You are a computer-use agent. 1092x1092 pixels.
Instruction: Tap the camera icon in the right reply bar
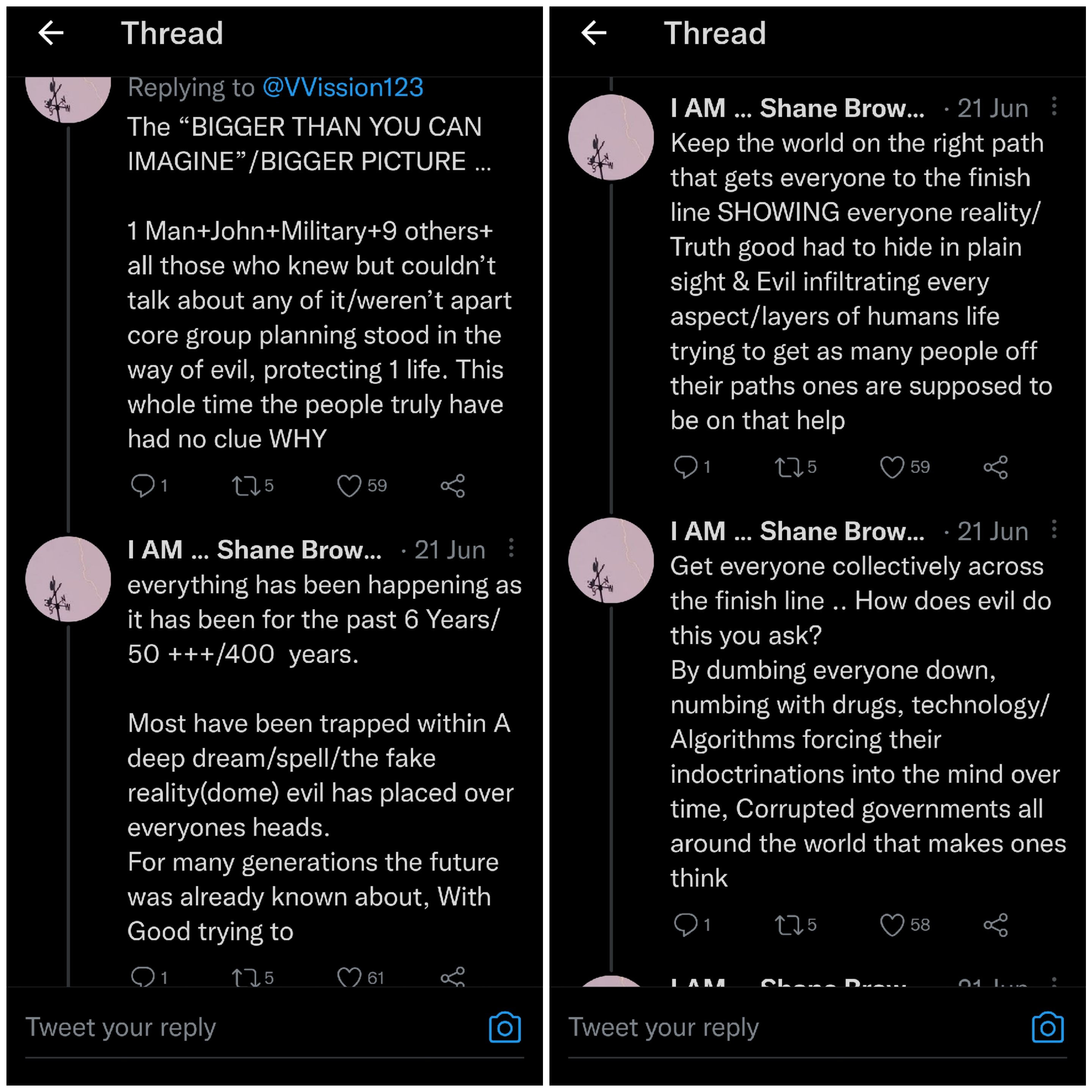pyautogui.click(x=1047, y=1027)
